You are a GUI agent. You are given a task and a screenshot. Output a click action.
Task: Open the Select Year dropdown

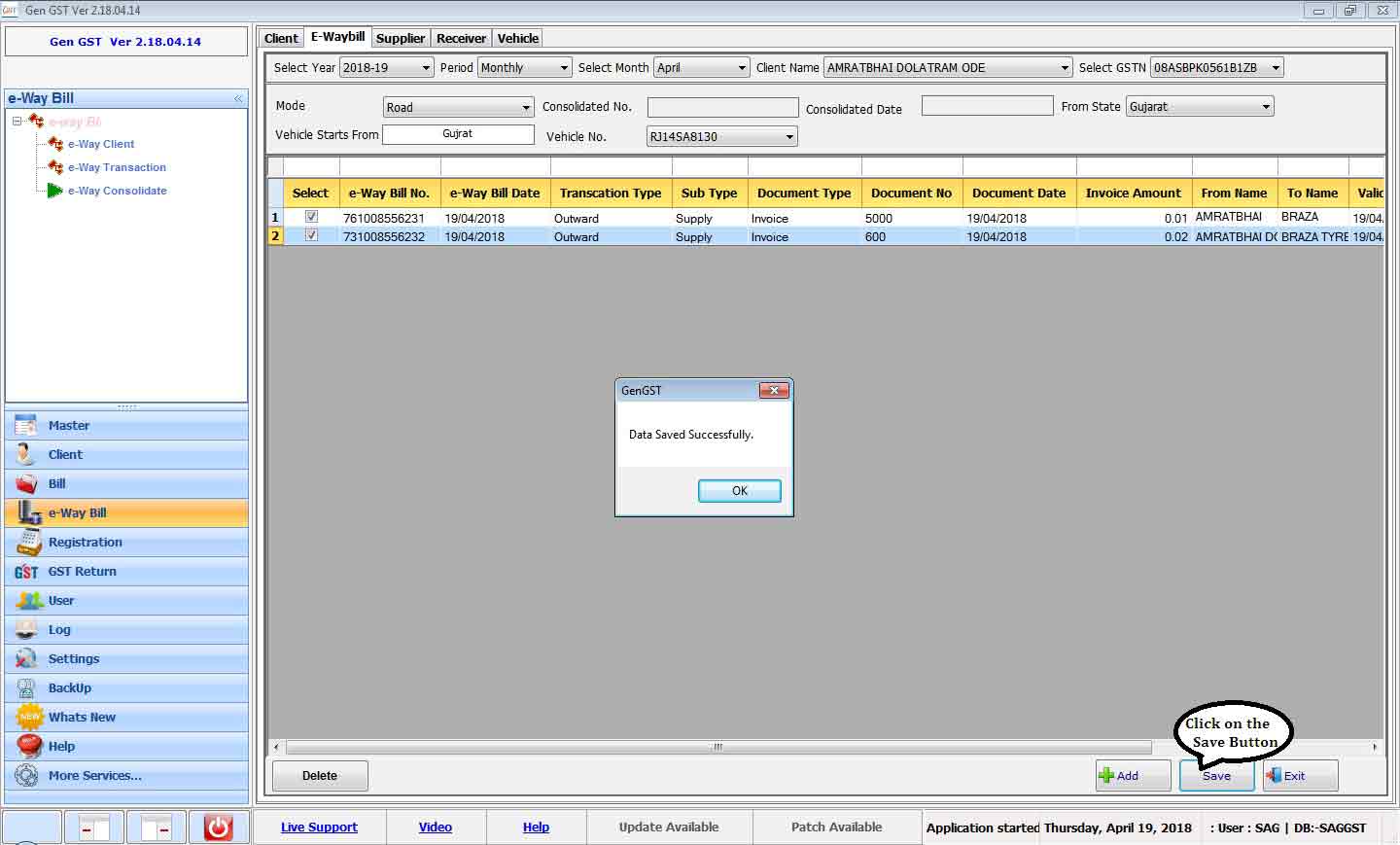click(x=425, y=68)
